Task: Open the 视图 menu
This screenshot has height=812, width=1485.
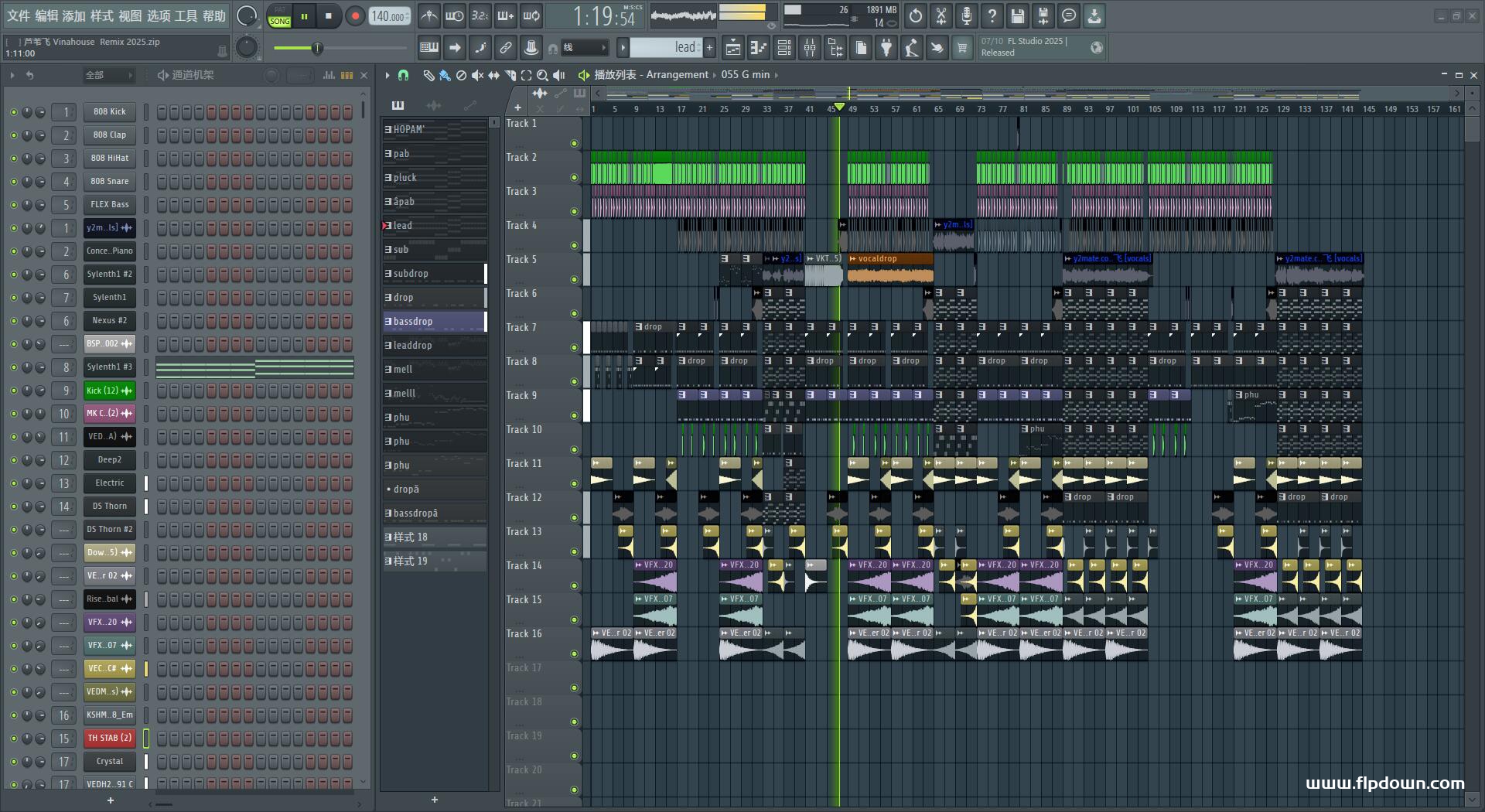Action: pos(130,15)
